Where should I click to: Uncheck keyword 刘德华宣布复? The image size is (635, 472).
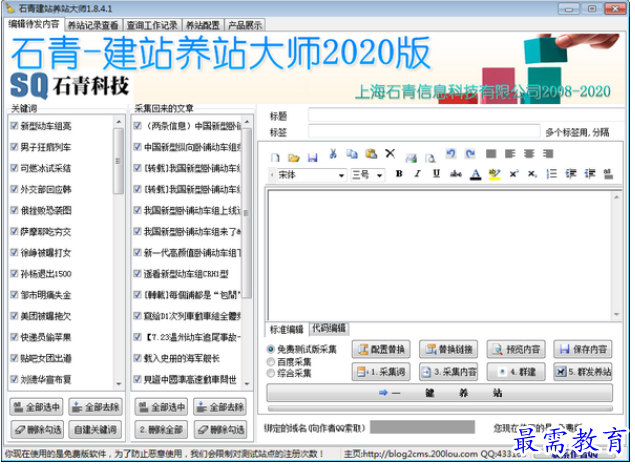[14, 379]
